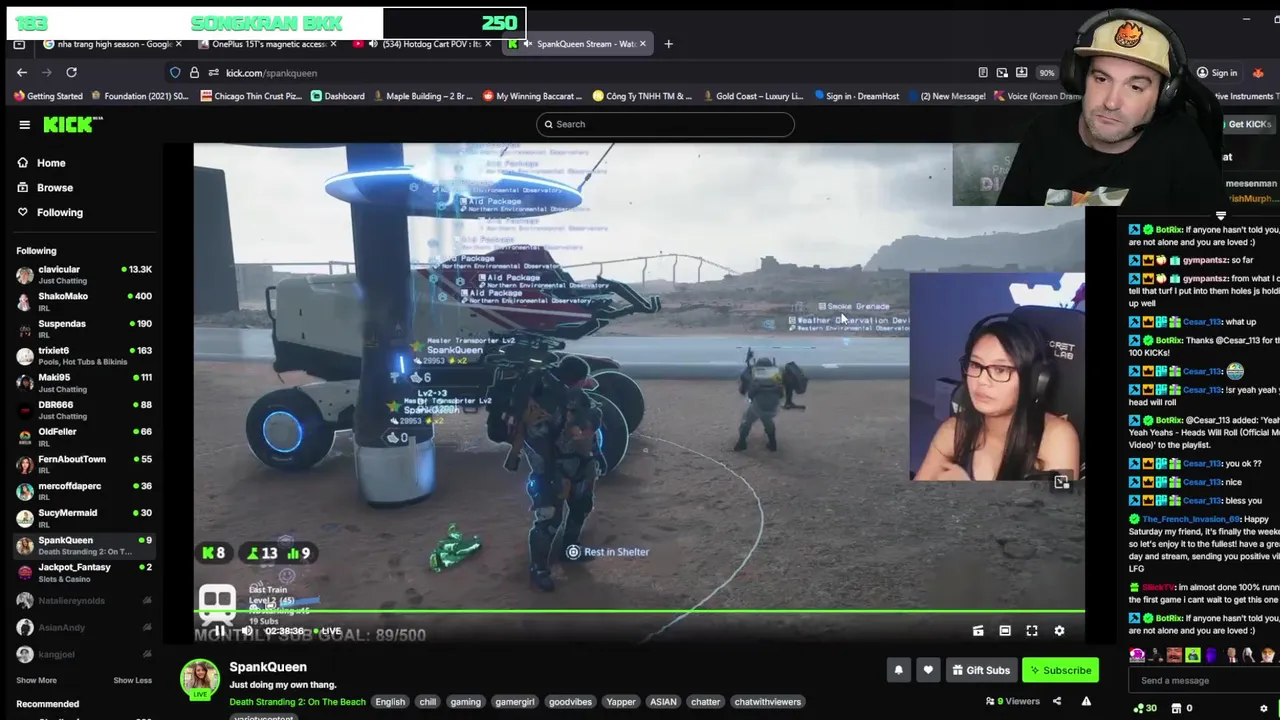The height and width of the screenshot is (720, 1280).
Task: Click the green video progress bar
Action: [x=639, y=611]
